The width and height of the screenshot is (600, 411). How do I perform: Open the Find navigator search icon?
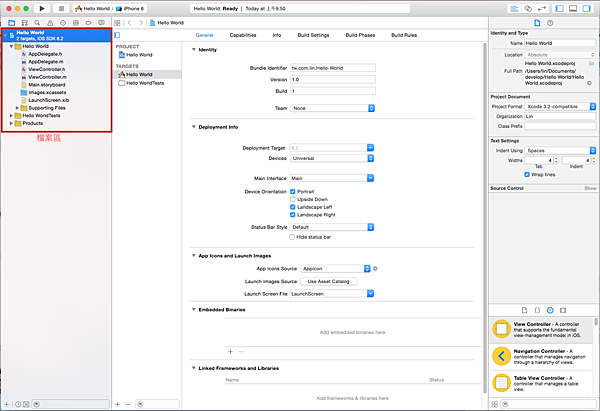pyautogui.click(x=37, y=23)
